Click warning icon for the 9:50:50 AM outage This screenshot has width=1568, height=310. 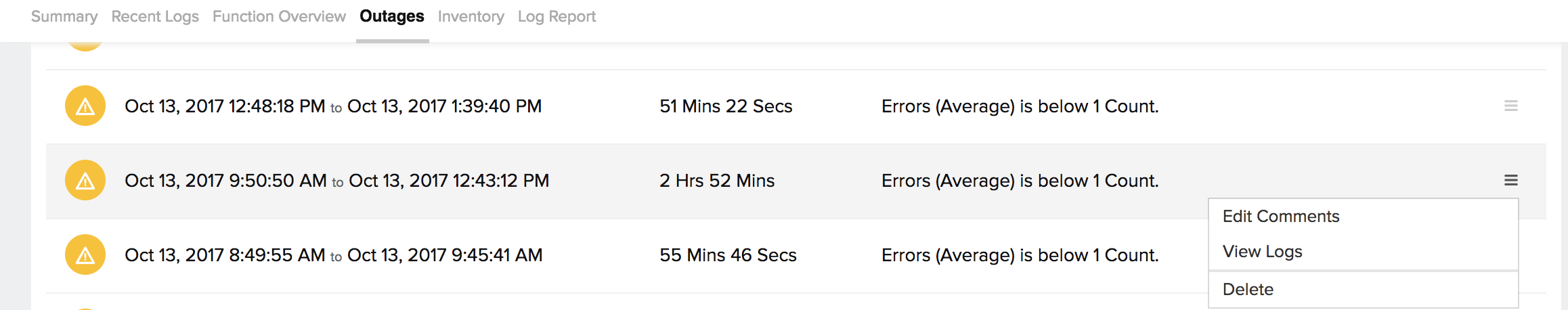pos(85,181)
